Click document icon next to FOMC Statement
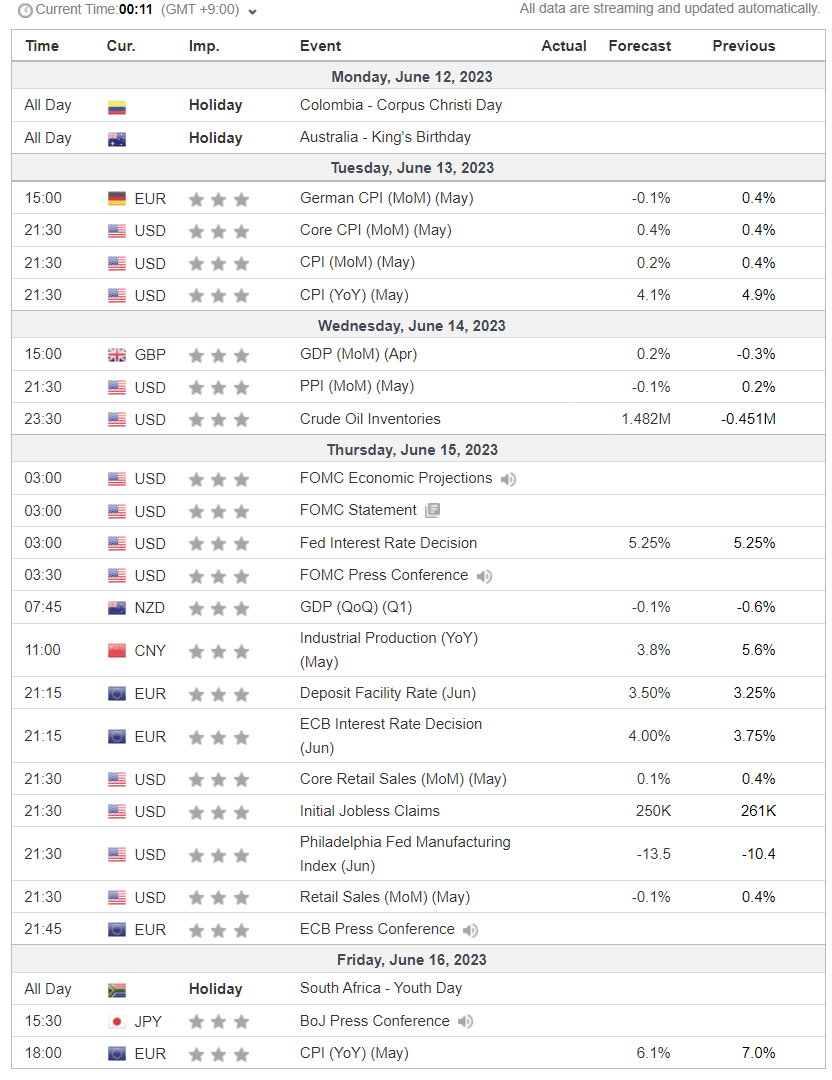Screen dimensions: 832x1080 [433, 510]
